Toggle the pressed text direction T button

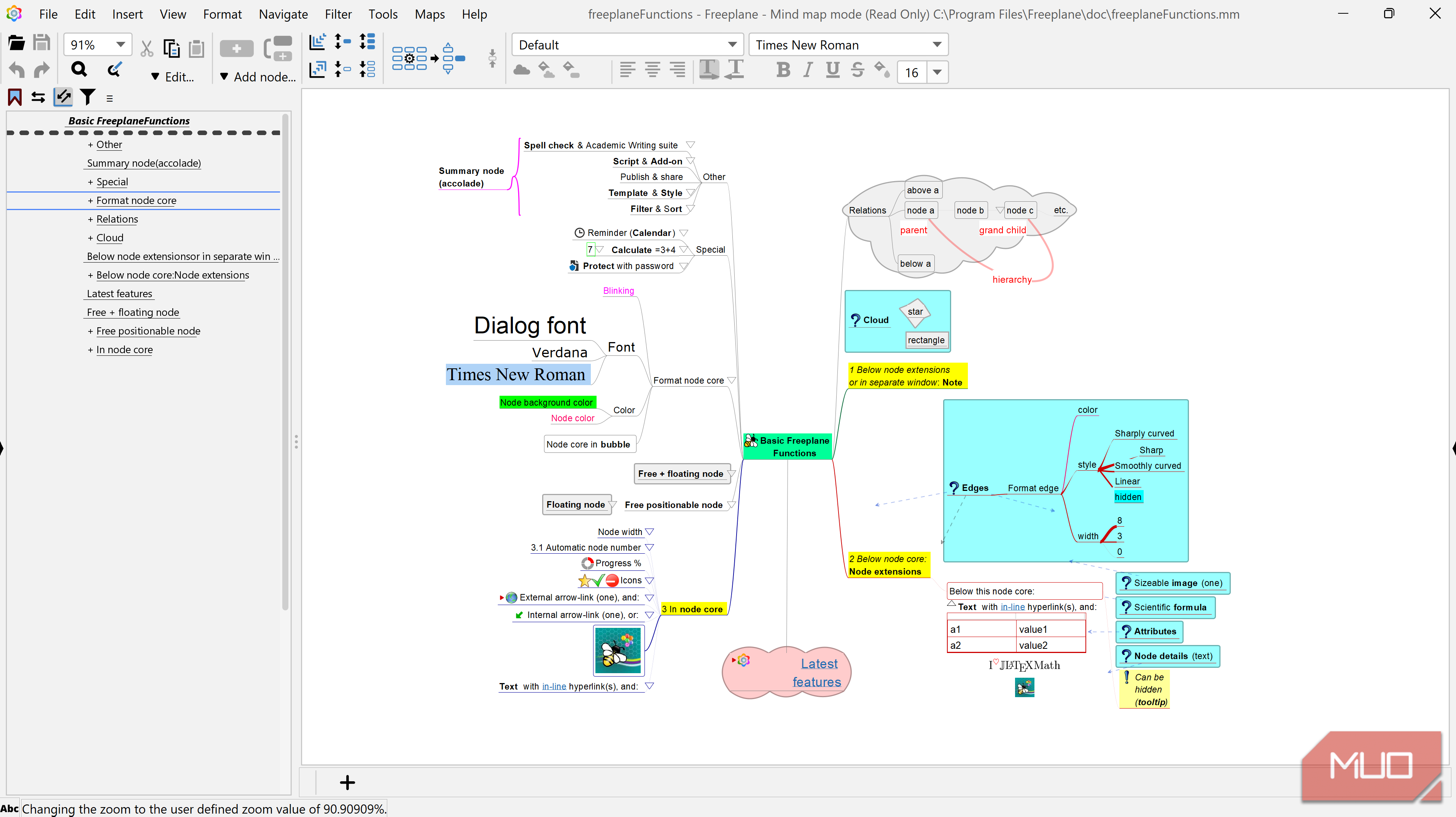point(709,70)
